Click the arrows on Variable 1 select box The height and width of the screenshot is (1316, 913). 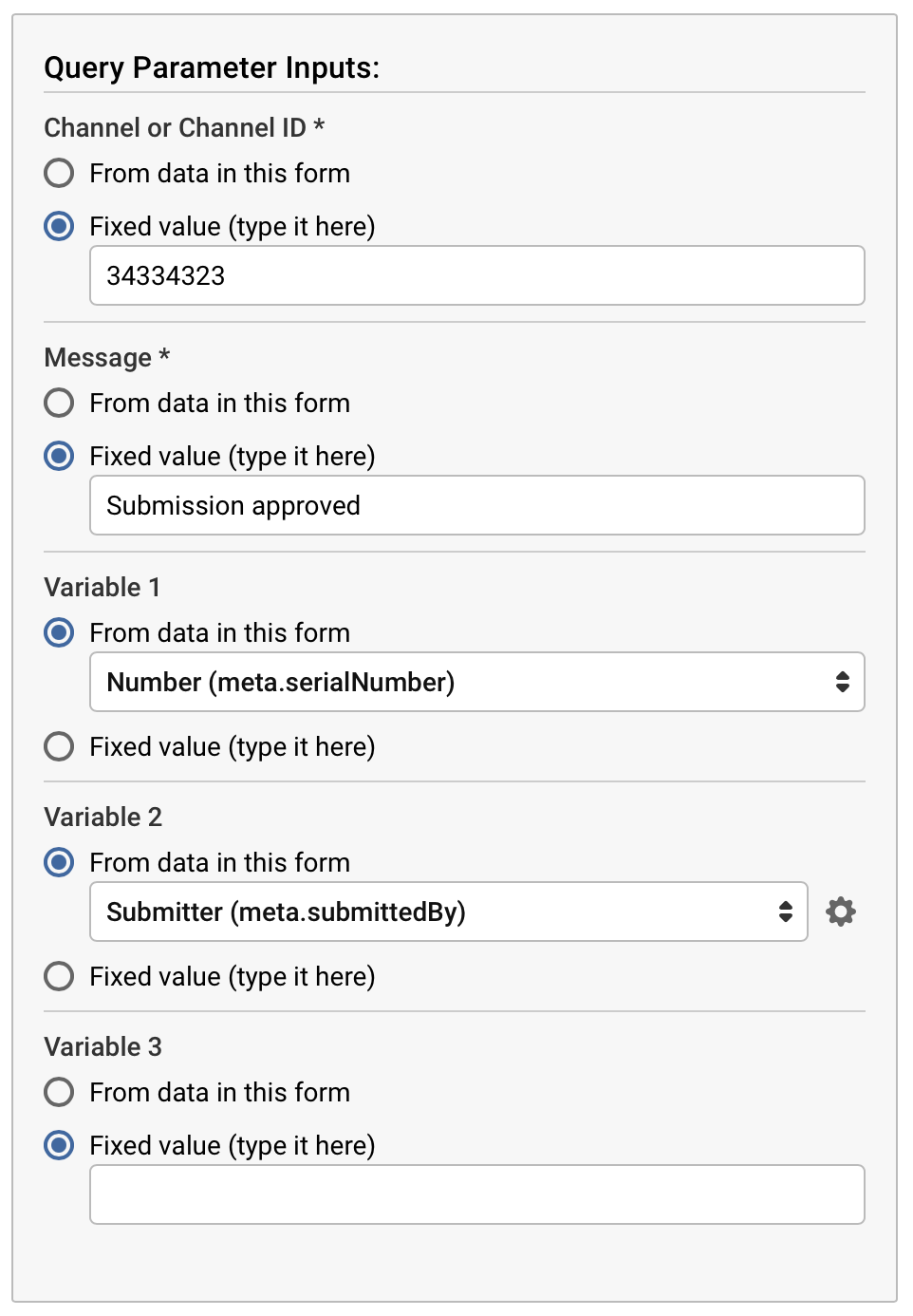tap(842, 682)
